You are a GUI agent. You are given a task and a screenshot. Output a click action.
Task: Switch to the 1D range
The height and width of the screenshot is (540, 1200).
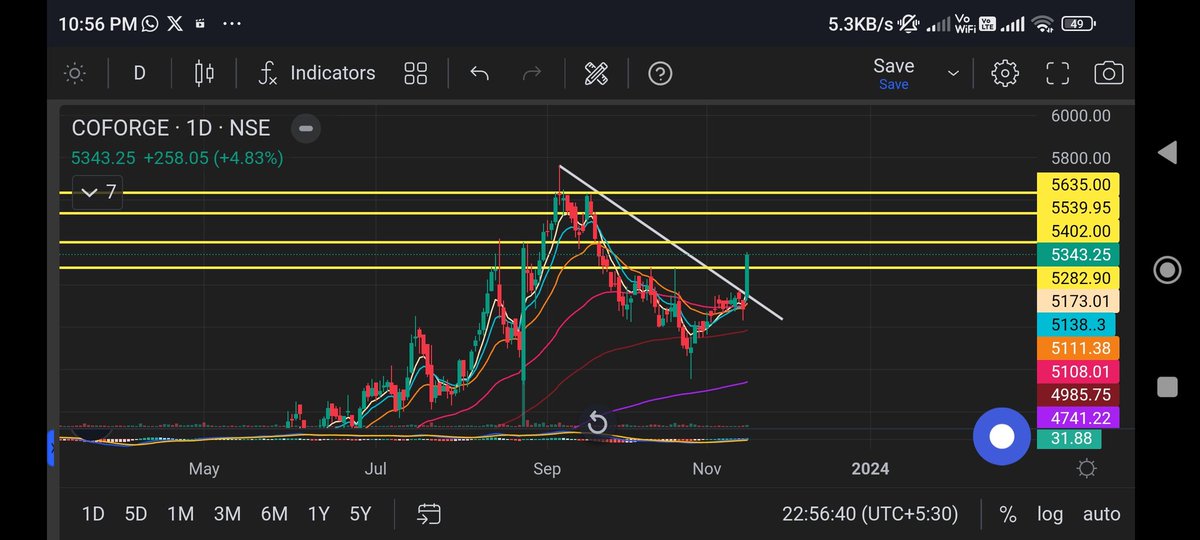click(x=93, y=514)
